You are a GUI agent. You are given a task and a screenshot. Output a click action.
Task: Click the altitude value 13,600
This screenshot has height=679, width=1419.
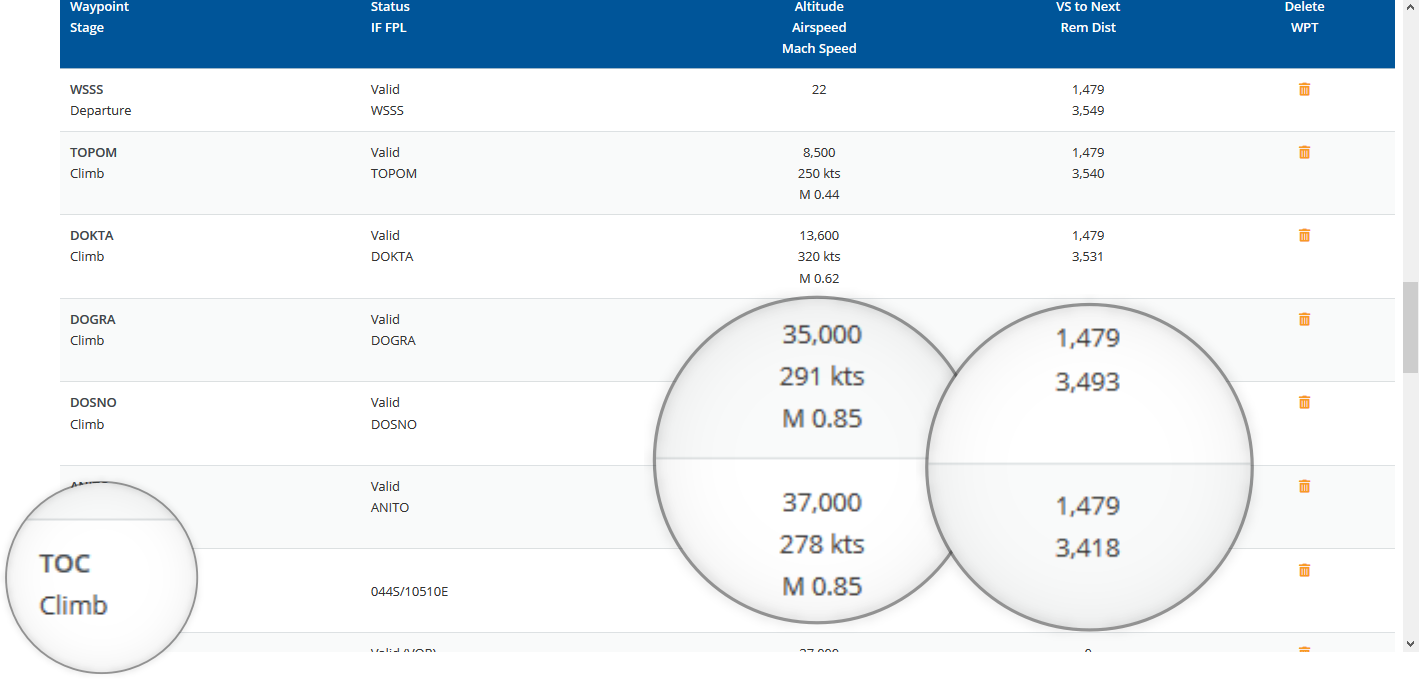pos(819,236)
